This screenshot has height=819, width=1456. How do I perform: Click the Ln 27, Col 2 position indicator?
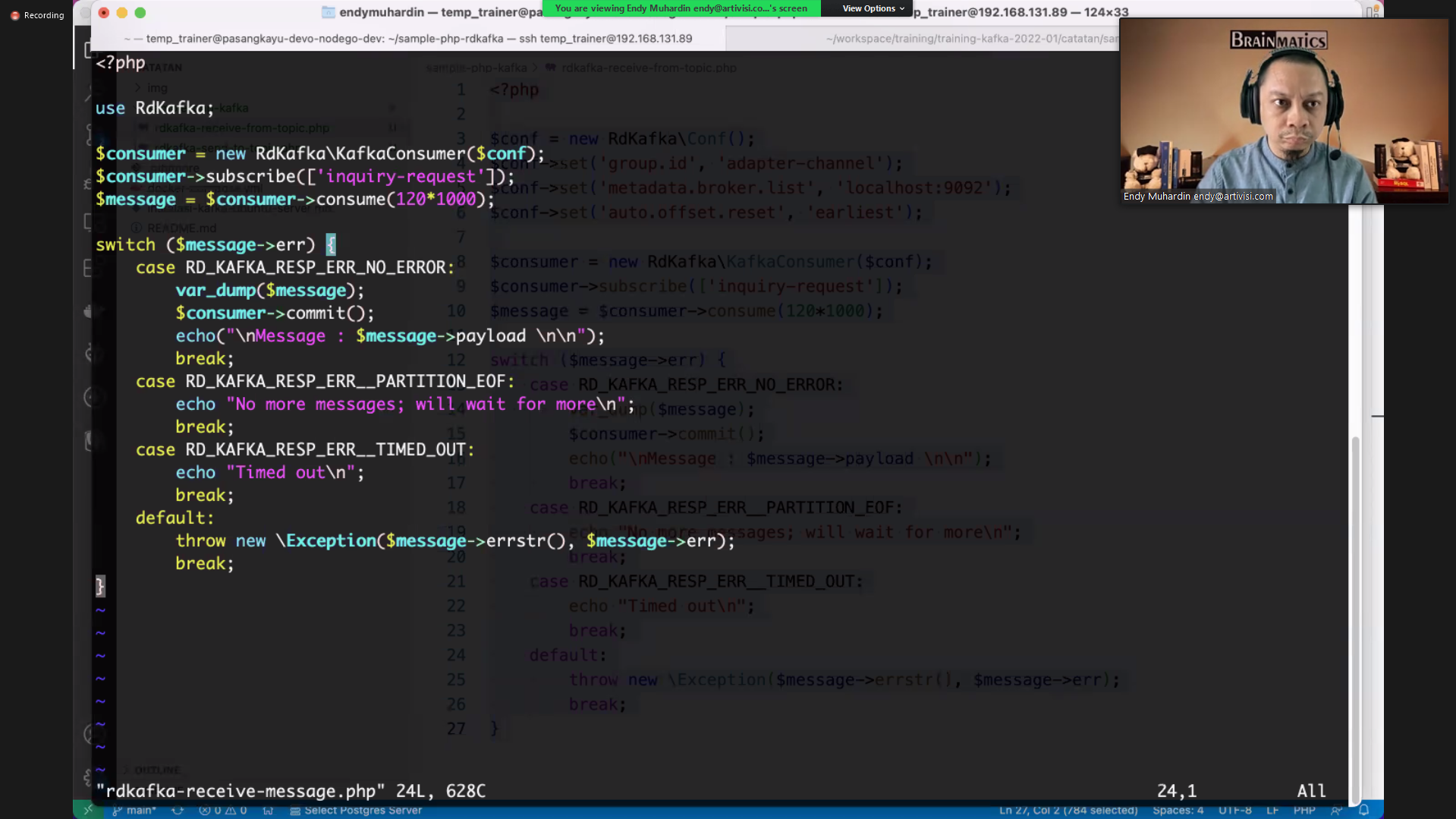tap(1068, 810)
